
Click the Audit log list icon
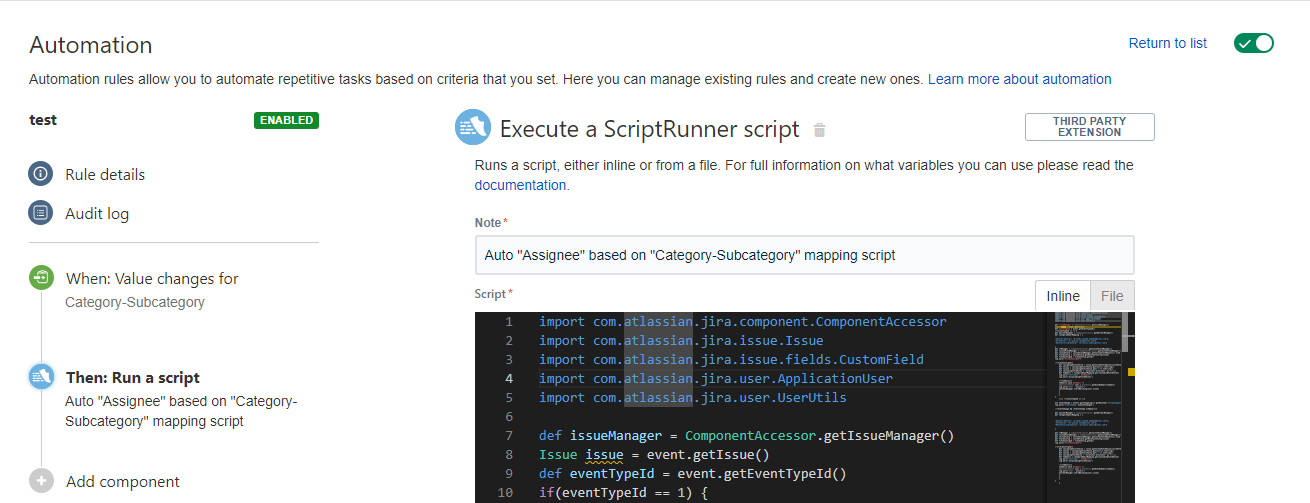40,213
